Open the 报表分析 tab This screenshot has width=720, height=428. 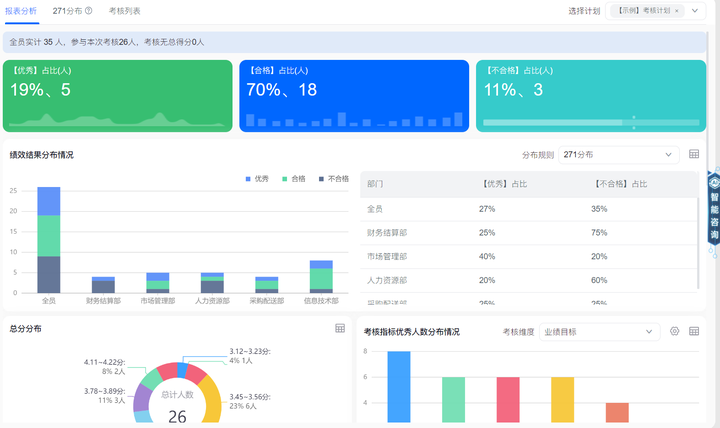[x=21, y=11]
